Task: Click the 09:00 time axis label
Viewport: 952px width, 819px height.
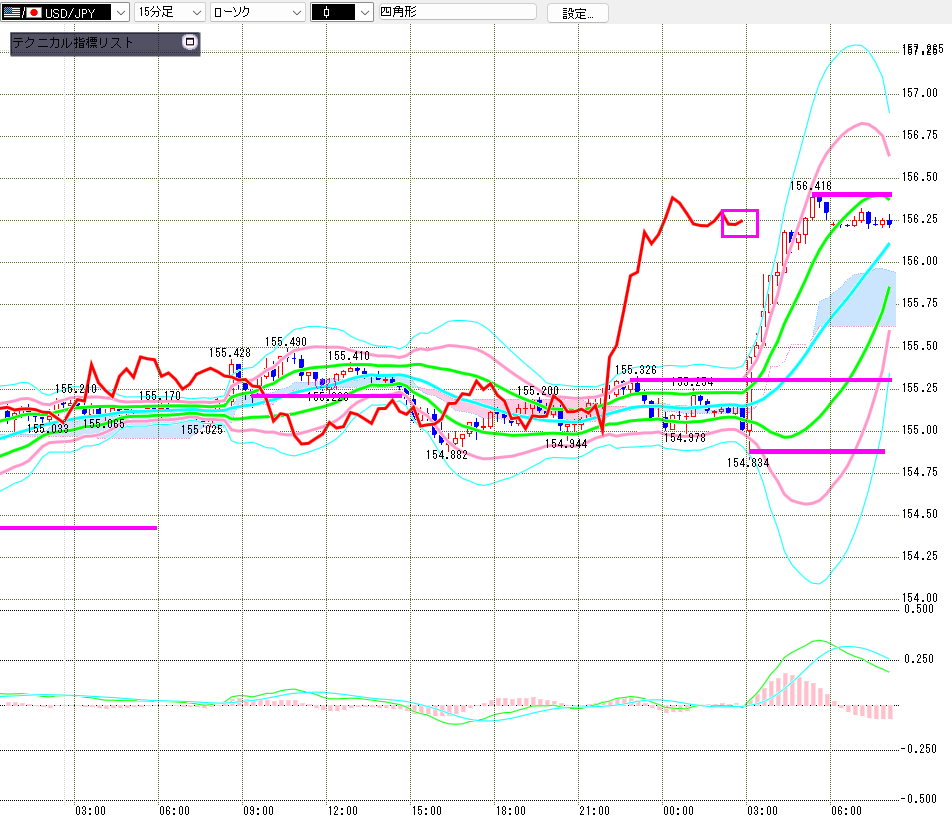Action: click(x=259, y=811)
